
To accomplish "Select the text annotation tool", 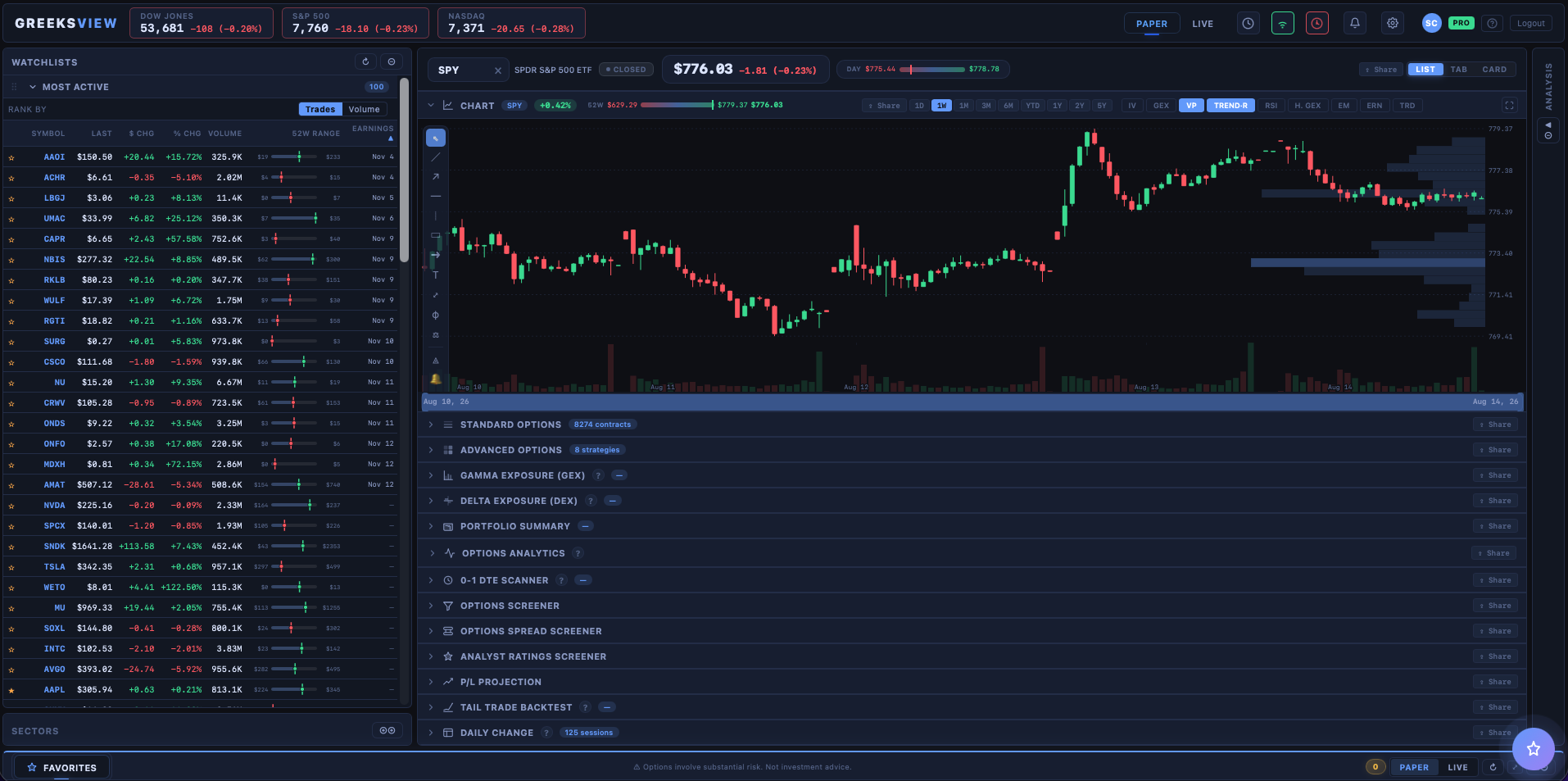I will [436, 275].
